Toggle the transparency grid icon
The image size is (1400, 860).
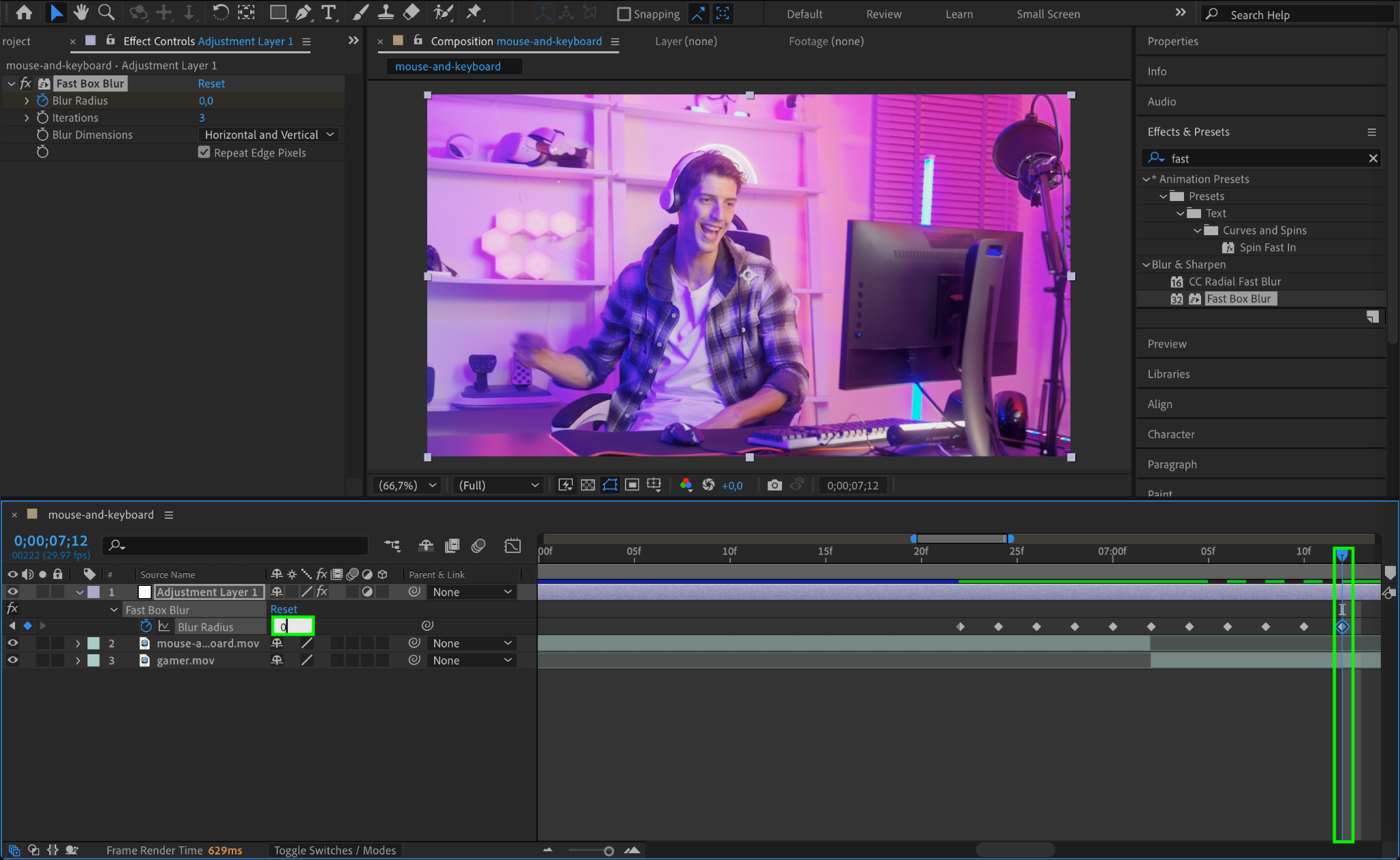click(588, 485)
